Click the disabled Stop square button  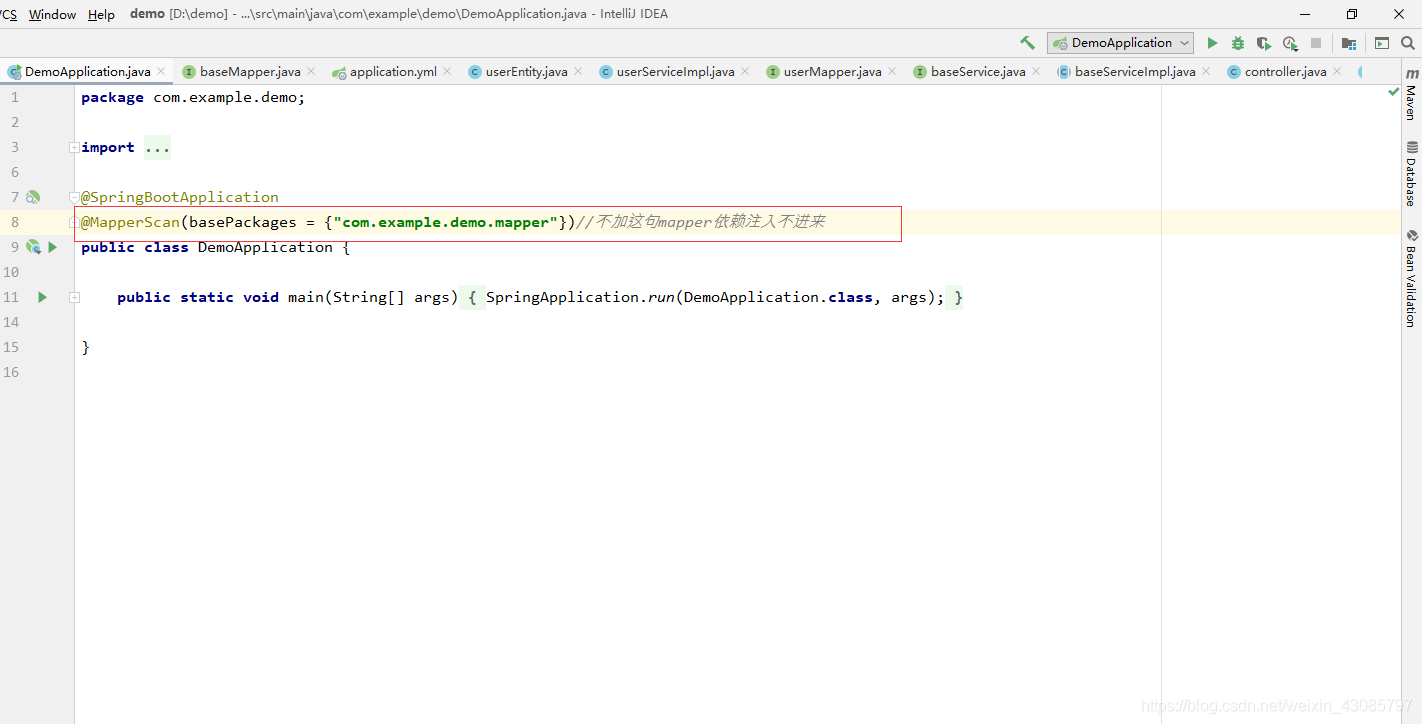tap(1316, 43)
